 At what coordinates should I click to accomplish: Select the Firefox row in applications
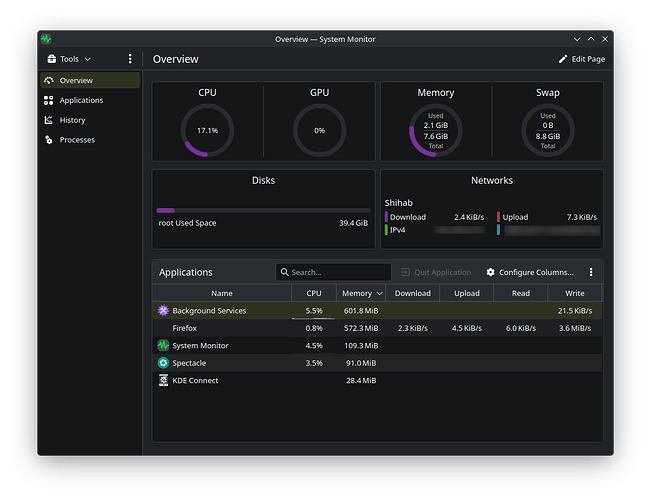coord(185,328)
